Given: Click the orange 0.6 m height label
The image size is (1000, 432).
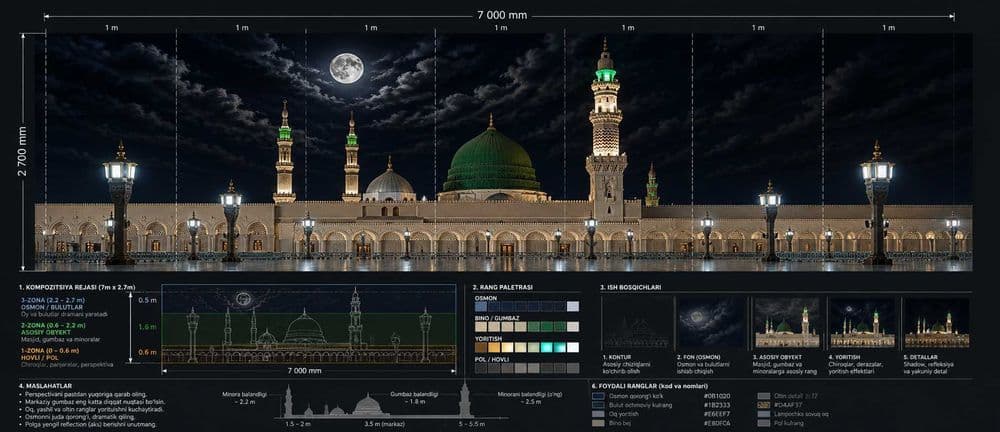Looking at the screenshot, I should (x=147, y=352).
